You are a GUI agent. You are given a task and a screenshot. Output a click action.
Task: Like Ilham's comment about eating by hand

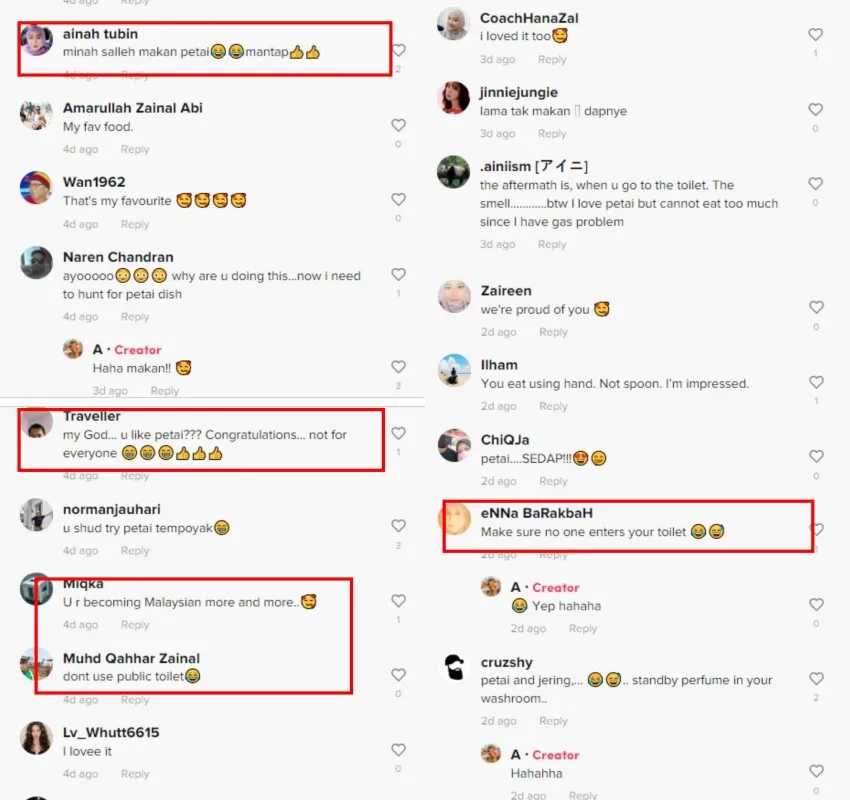(x=816, y=382)
